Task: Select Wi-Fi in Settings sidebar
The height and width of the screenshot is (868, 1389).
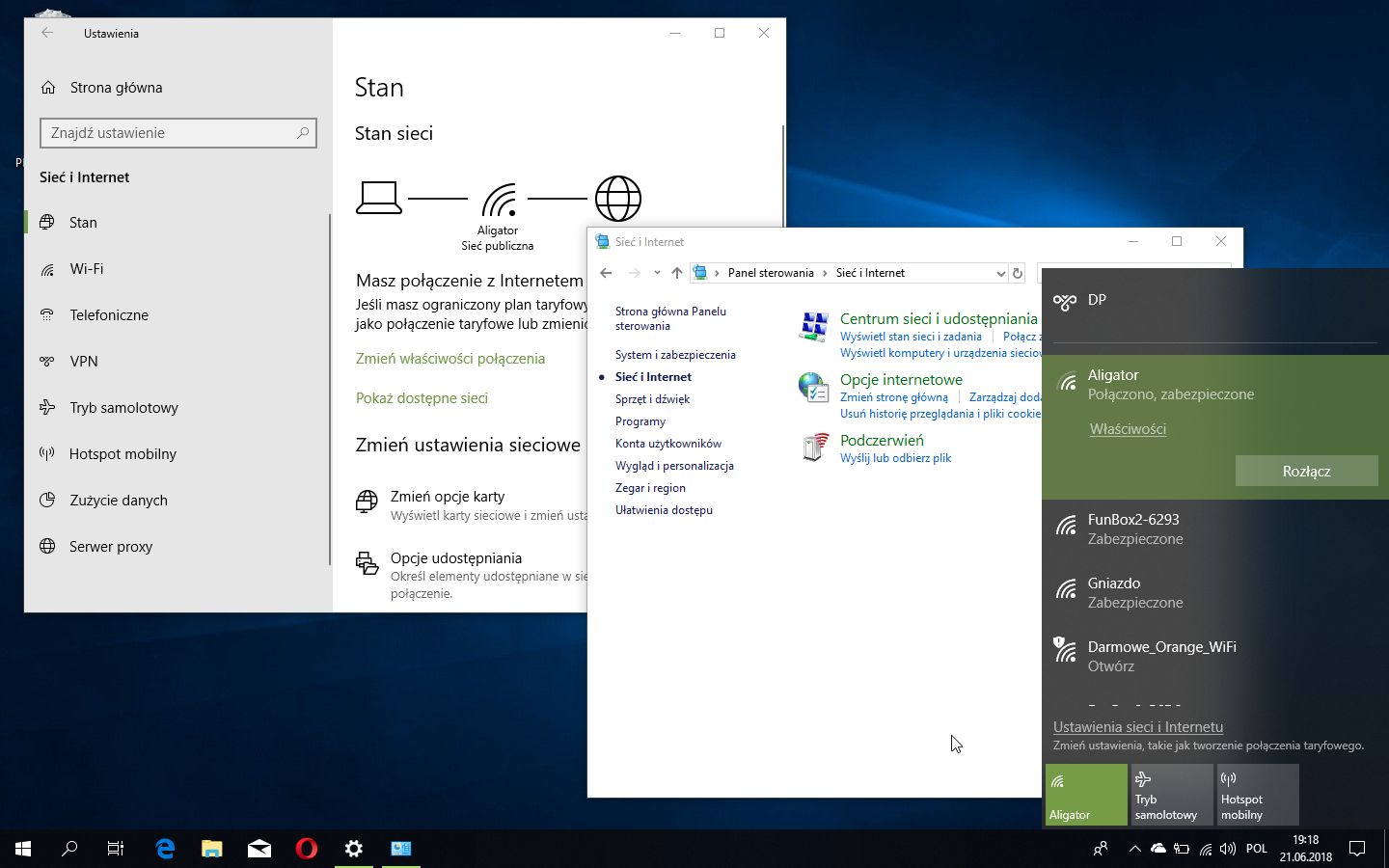Action: click(x=87, y=269)
